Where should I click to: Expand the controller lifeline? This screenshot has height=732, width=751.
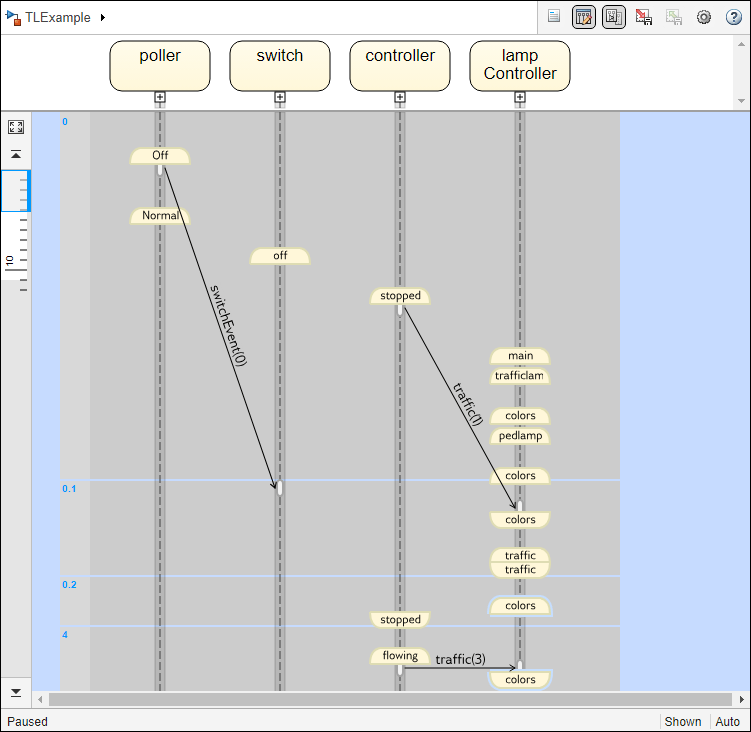click(400, 97)
